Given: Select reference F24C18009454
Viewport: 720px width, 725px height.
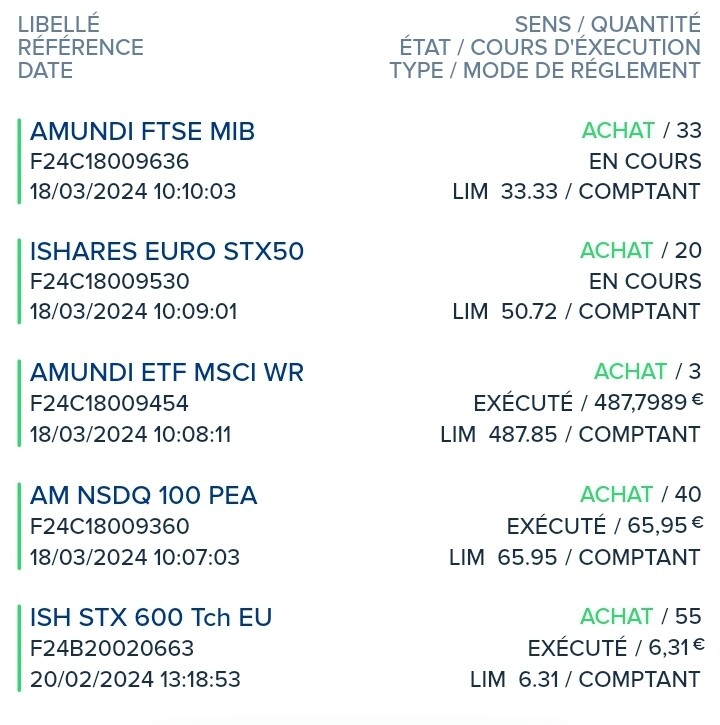Looking at the screenshot, I should [109, 404].
